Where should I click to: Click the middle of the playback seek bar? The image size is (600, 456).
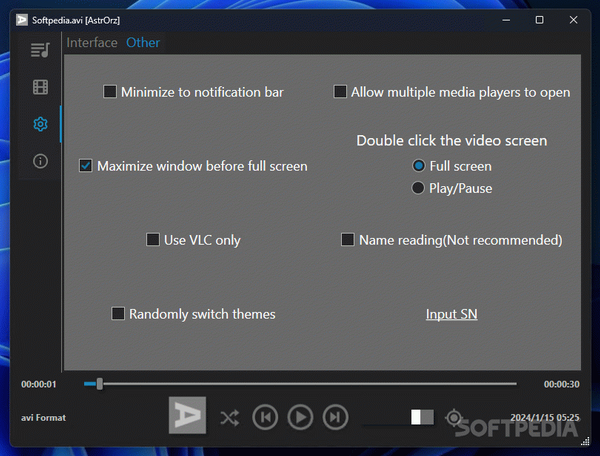[300, 384]
